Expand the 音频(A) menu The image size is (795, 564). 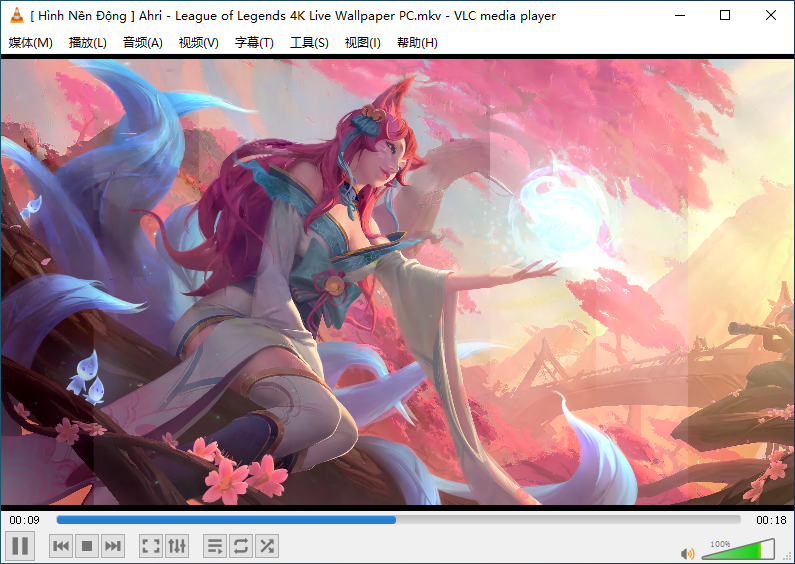click(x=142, y=43)
